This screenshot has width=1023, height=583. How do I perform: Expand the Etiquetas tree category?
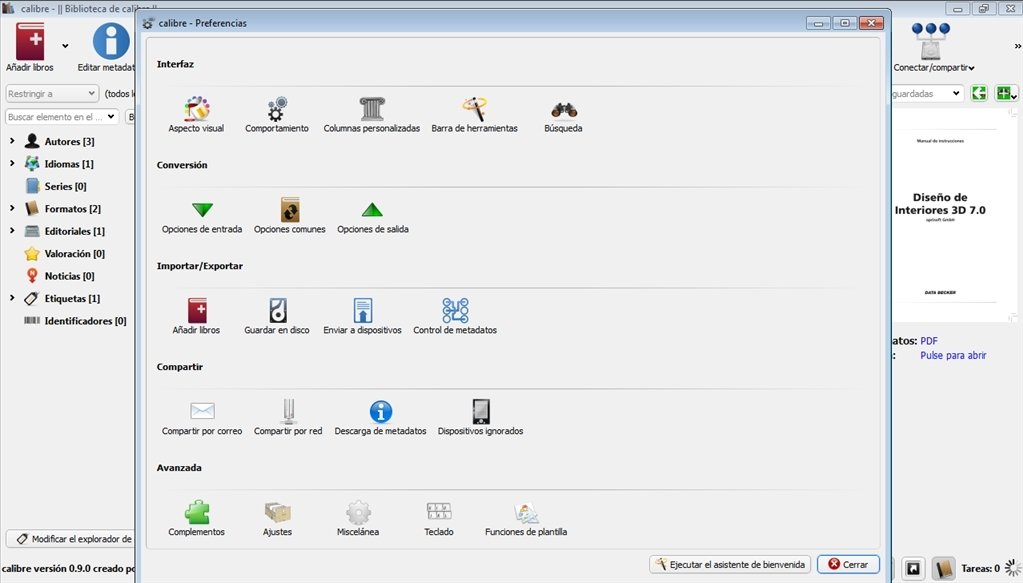[x=12, y=298]
